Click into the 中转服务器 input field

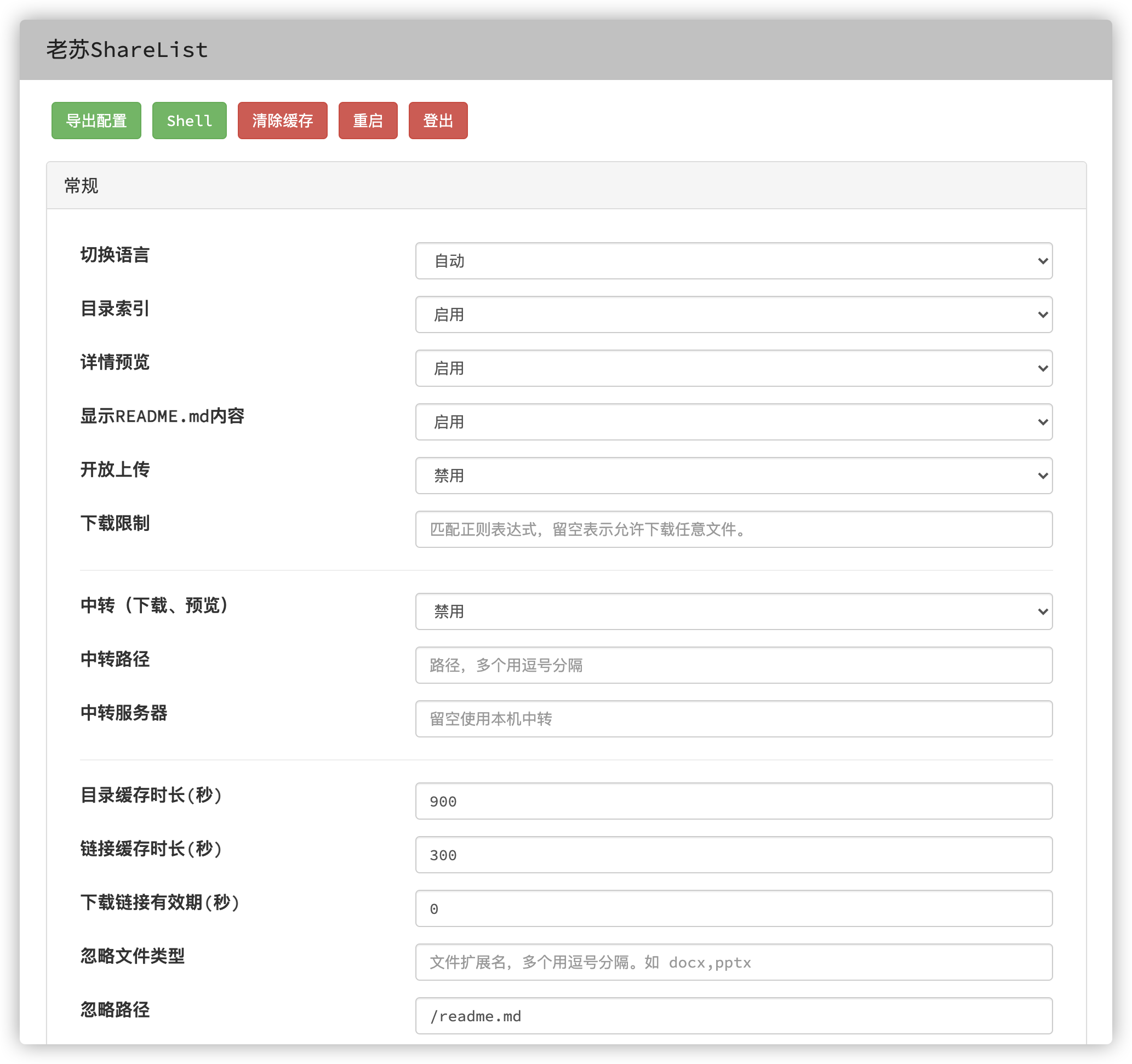(734, 718)
